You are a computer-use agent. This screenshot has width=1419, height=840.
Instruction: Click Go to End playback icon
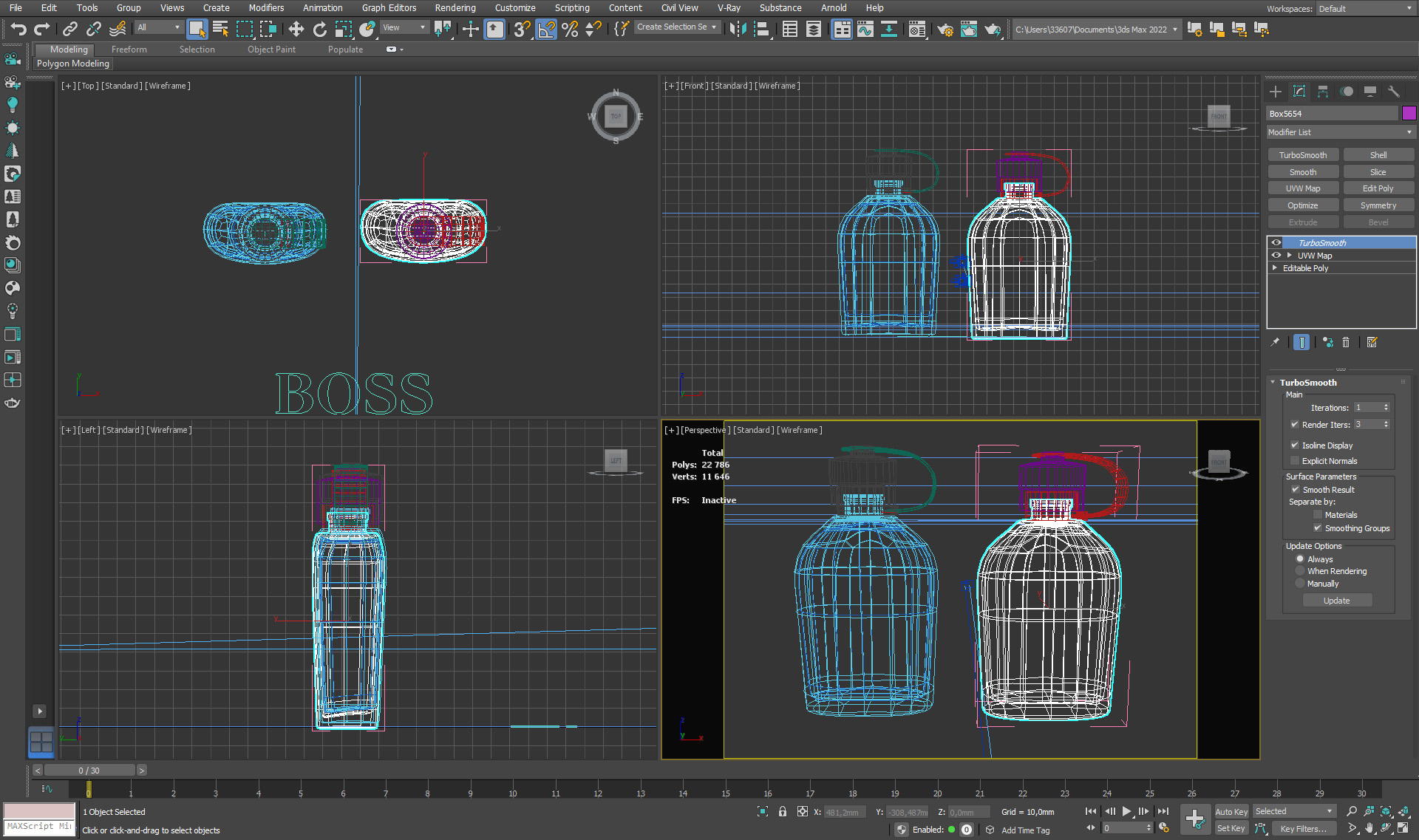[x=1163, y=811]
